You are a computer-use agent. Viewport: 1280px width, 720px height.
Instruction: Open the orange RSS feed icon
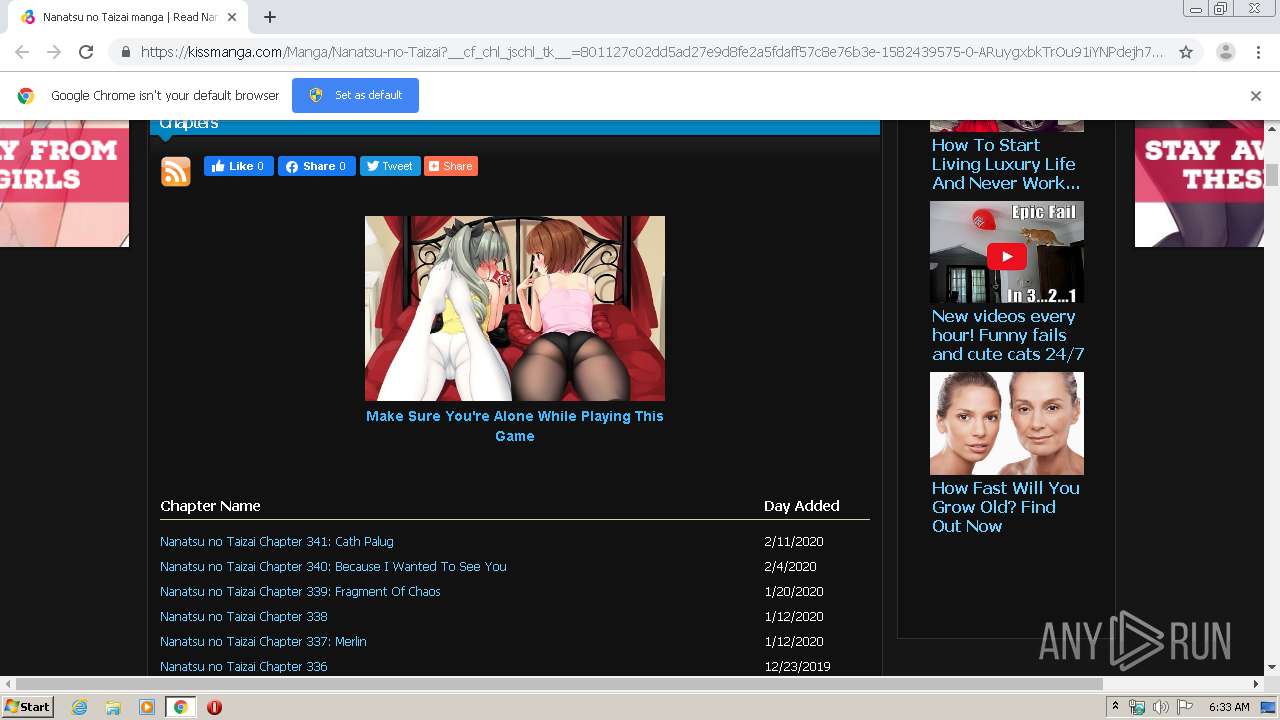click(176, 172)
